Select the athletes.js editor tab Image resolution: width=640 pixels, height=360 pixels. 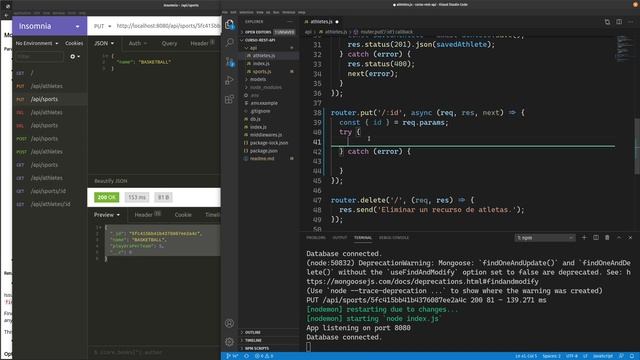point(322,22)
